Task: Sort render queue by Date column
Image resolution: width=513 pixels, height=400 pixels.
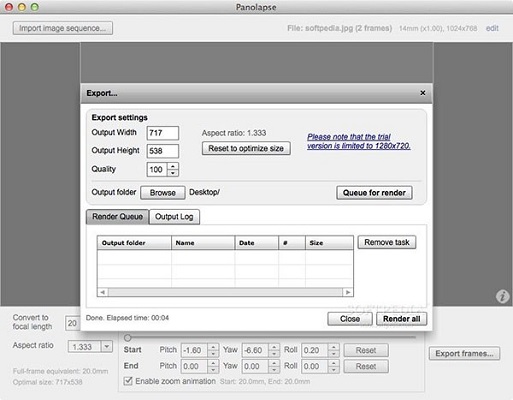Action: (x=257, y=243)
